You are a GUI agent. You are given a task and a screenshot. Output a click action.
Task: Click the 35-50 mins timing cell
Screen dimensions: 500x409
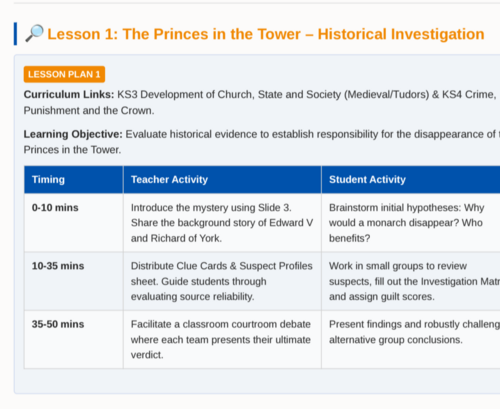[x=74, y=339]
